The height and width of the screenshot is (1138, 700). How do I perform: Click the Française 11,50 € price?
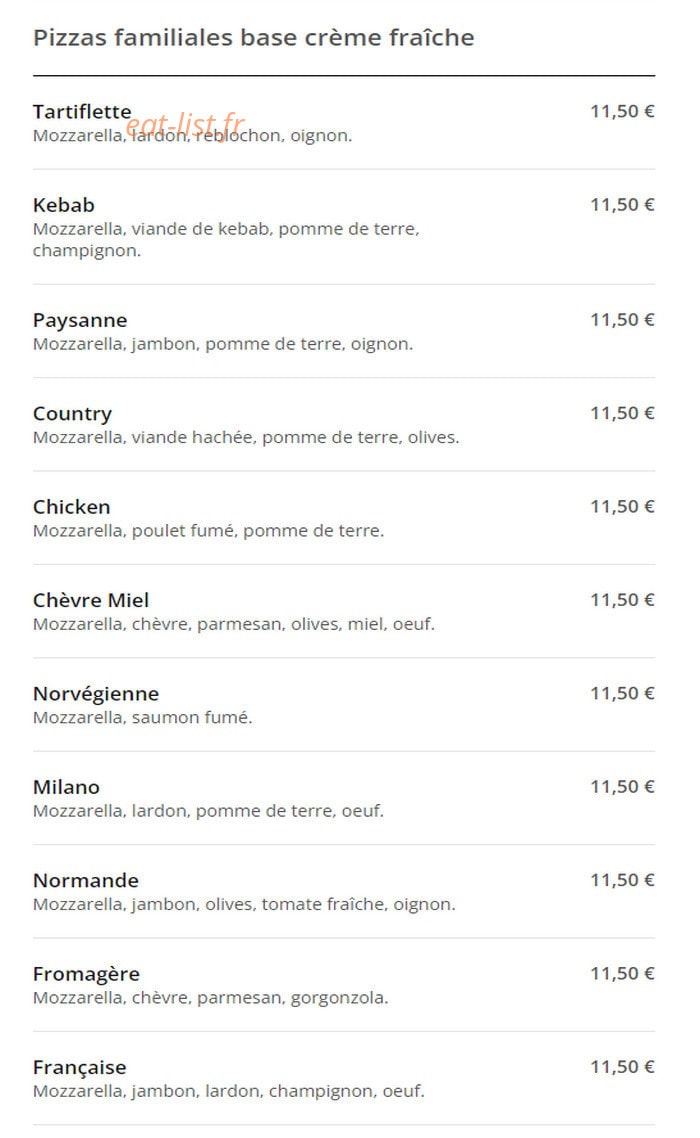622,1068
